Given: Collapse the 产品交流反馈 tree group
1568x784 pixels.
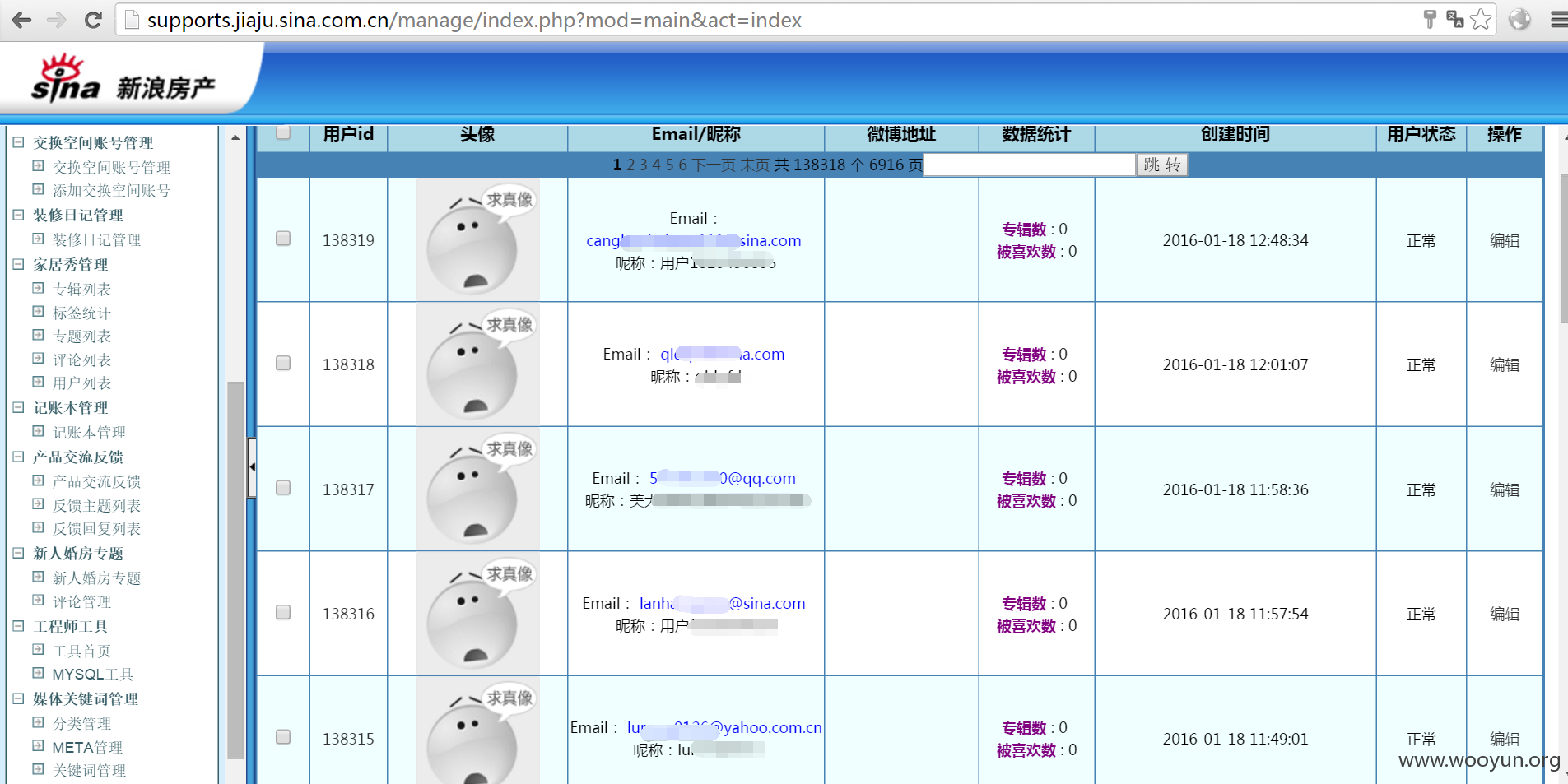Looking at the screenshot, I should coord(18,456).
